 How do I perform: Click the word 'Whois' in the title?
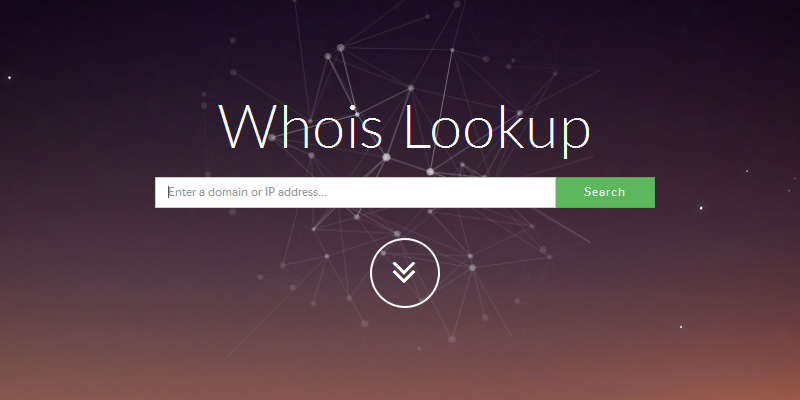pyautogui.click(x=301, y=126)
